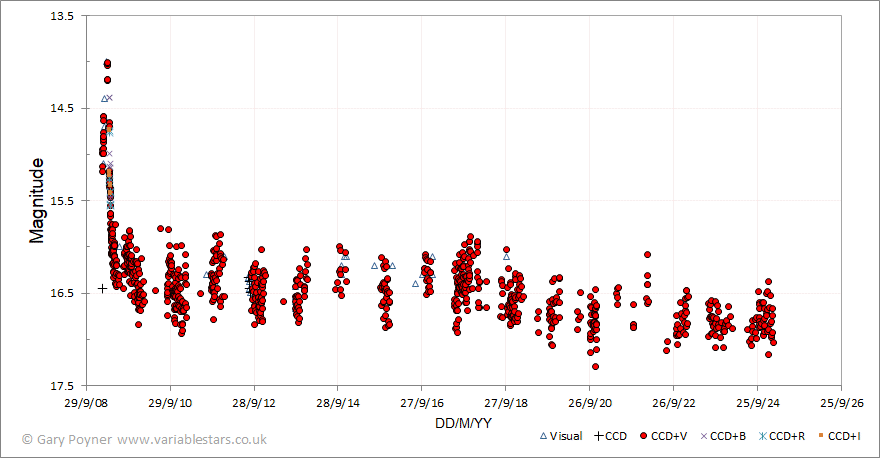The width and height of the screenshot is (880, 458).
Task: Select the 'CCD+I' legend label
Action: click(x=844, y=436)
